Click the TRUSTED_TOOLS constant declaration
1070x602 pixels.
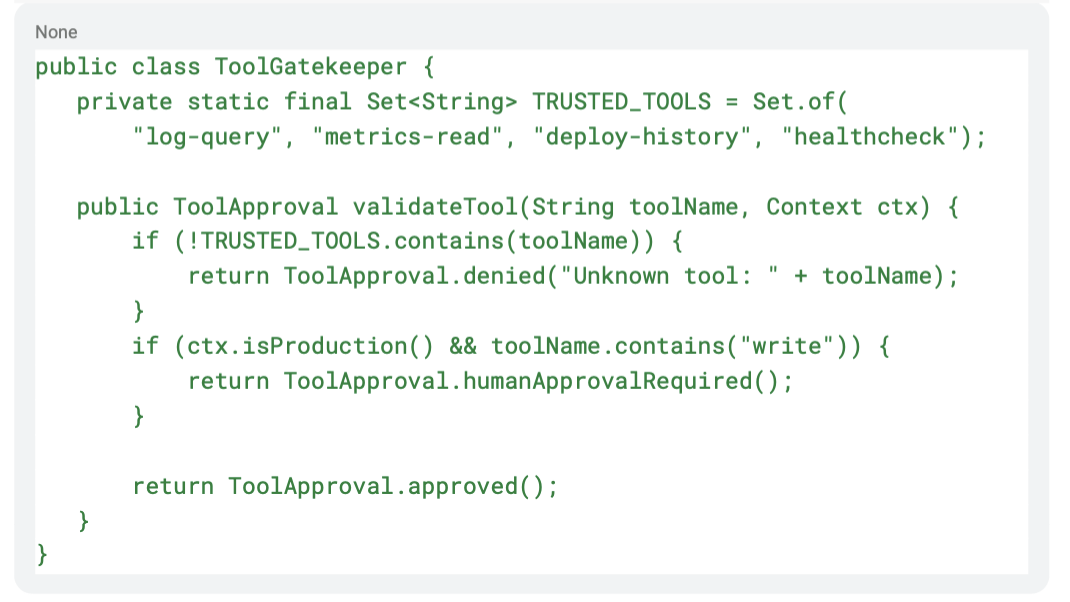coord(621,102)
